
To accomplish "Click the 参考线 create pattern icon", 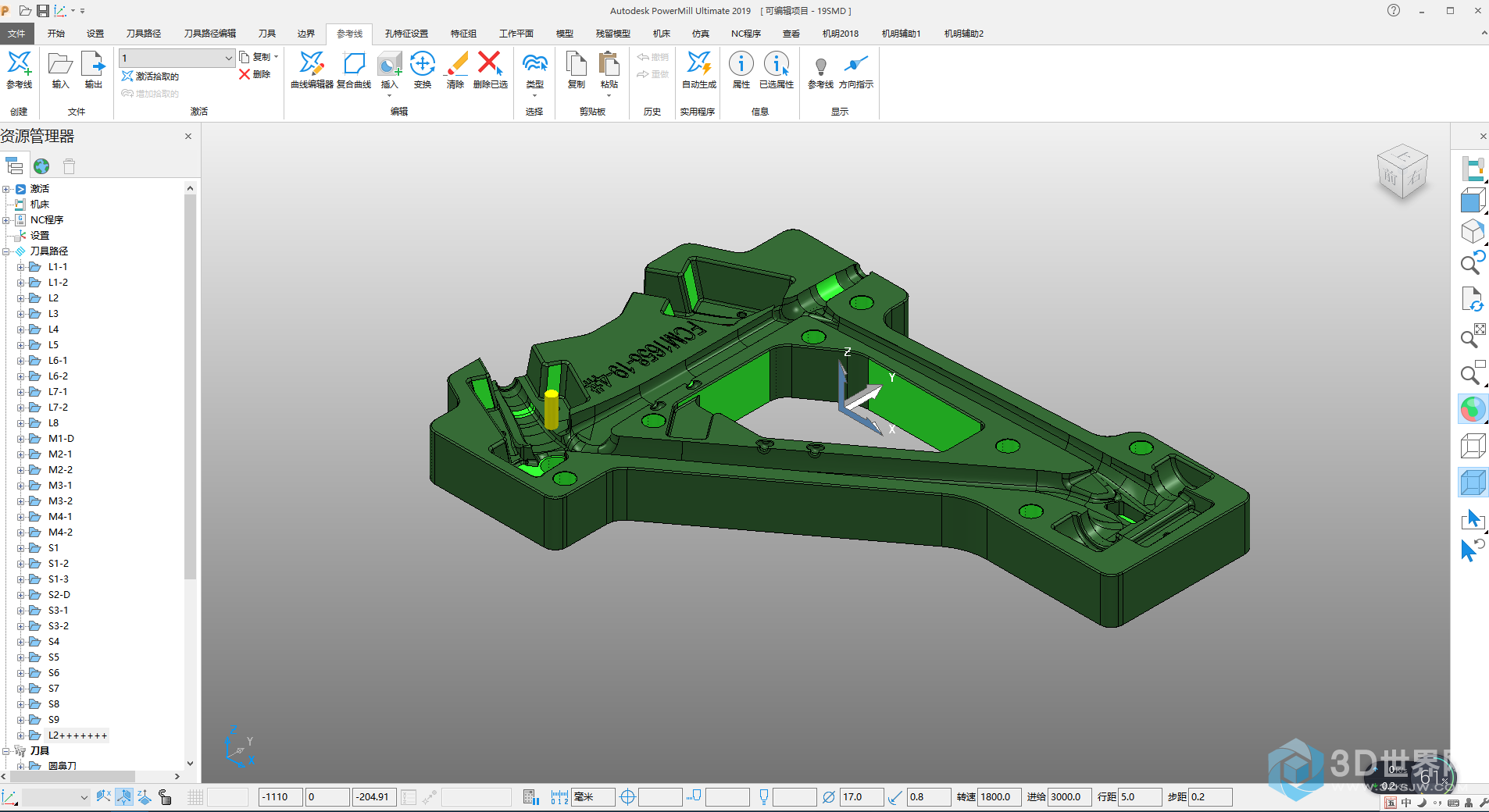I will point(20,64).
